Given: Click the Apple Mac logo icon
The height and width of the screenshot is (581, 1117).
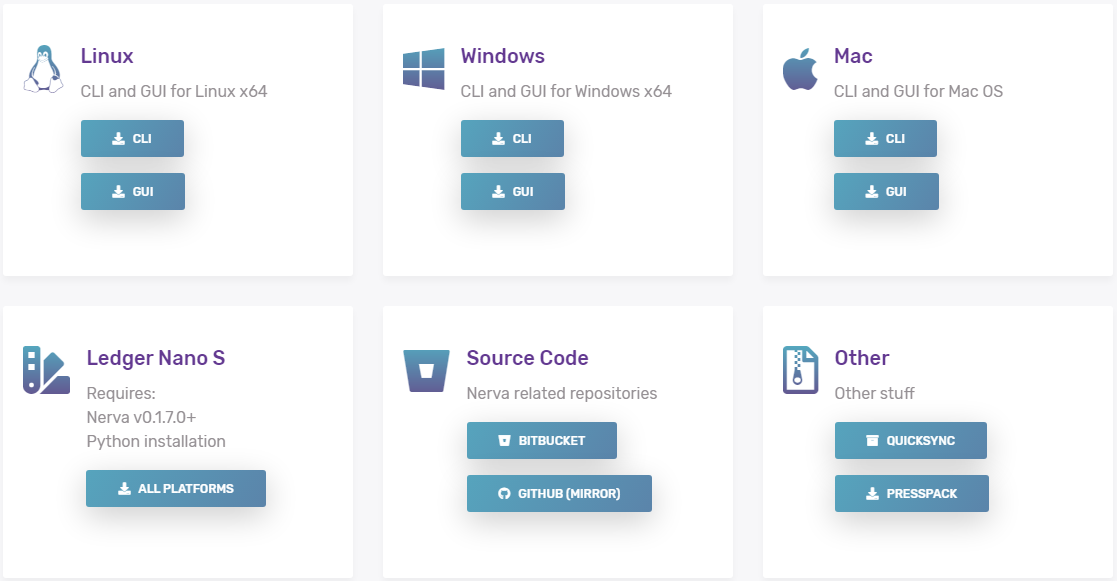Looking at the screenshot, I should coord(800,70).
